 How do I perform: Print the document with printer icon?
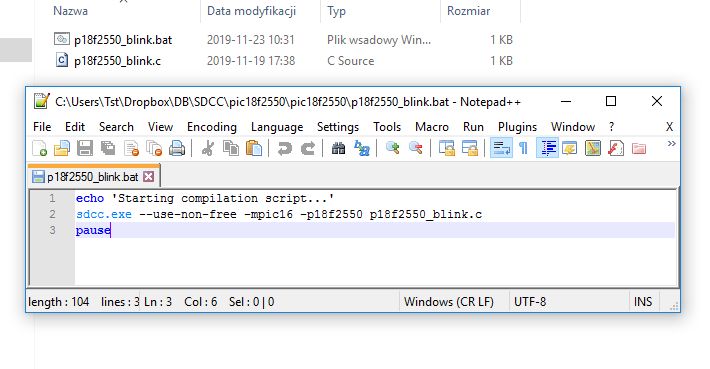click(x=177, y=149)
